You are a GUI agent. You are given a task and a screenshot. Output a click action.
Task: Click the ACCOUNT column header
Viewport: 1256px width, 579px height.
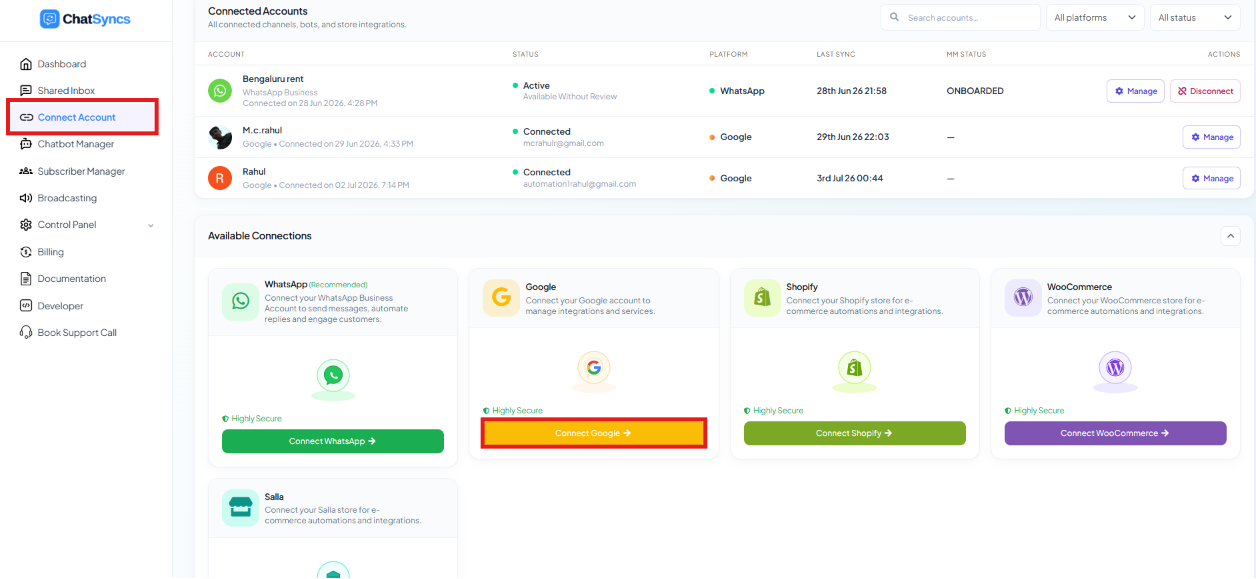226,54
